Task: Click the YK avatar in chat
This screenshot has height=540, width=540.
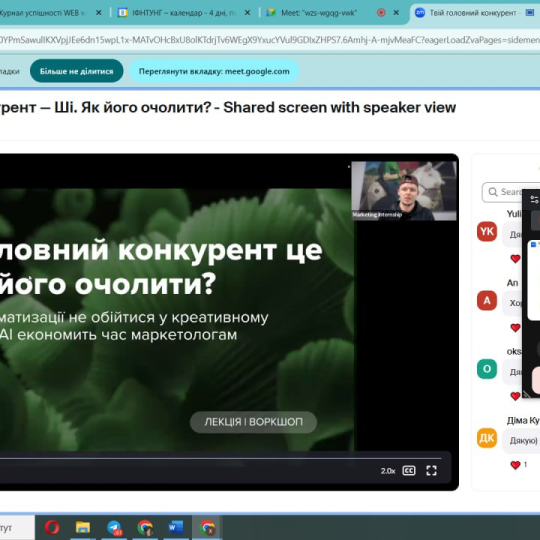Action: 487,231
